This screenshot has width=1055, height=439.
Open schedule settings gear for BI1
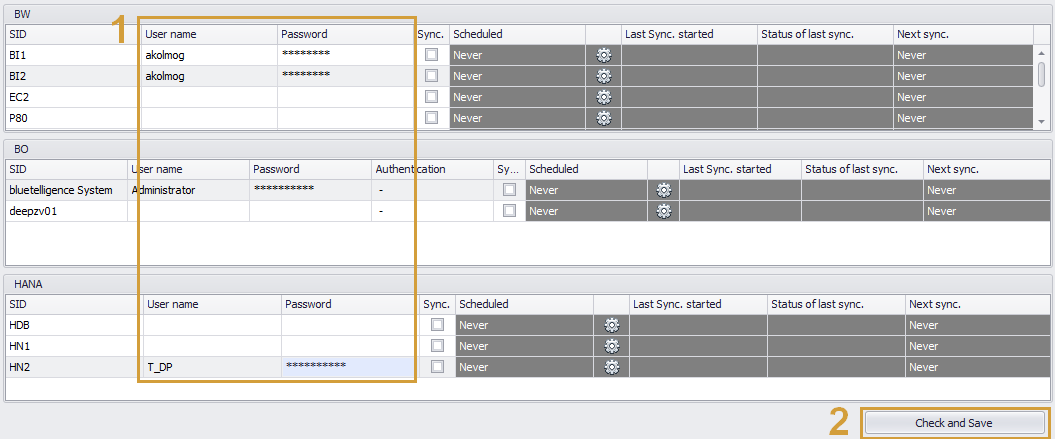[x=603, y=55]
